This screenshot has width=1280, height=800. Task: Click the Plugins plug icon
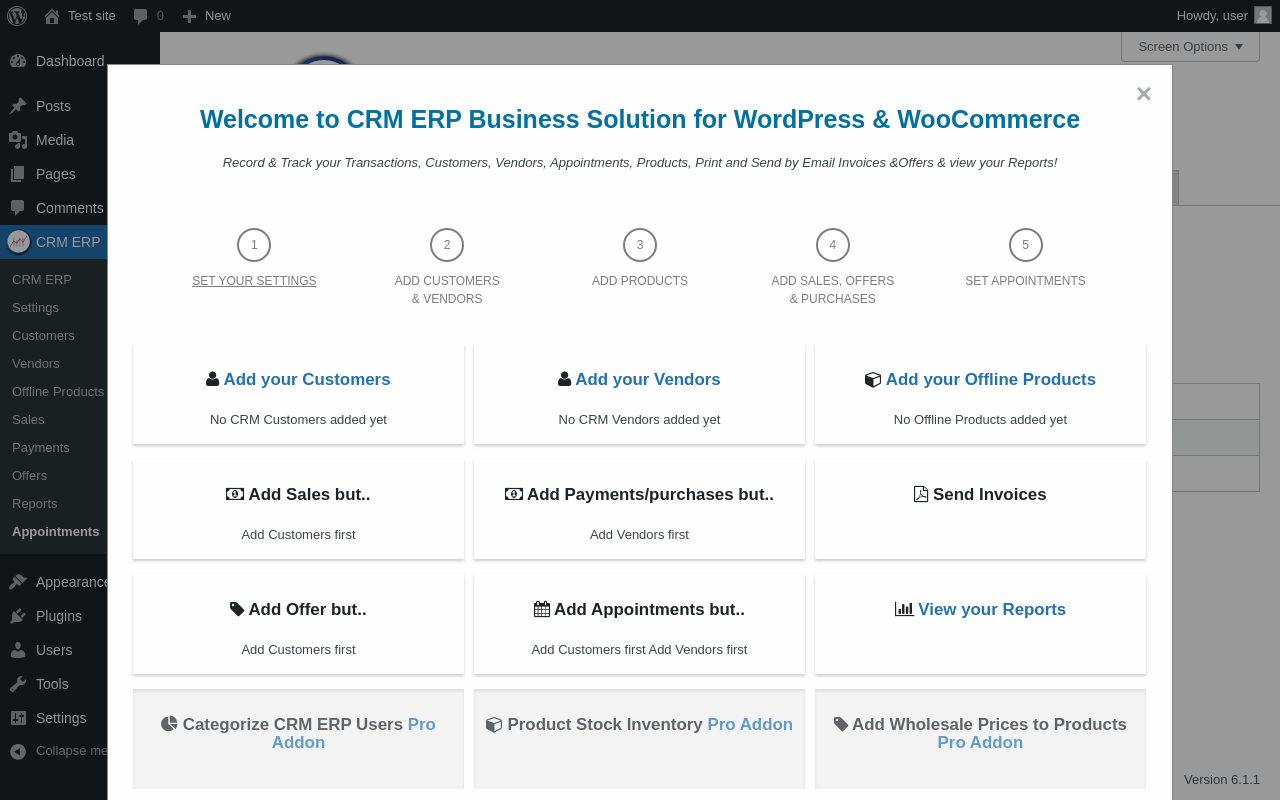click(18, 616)
